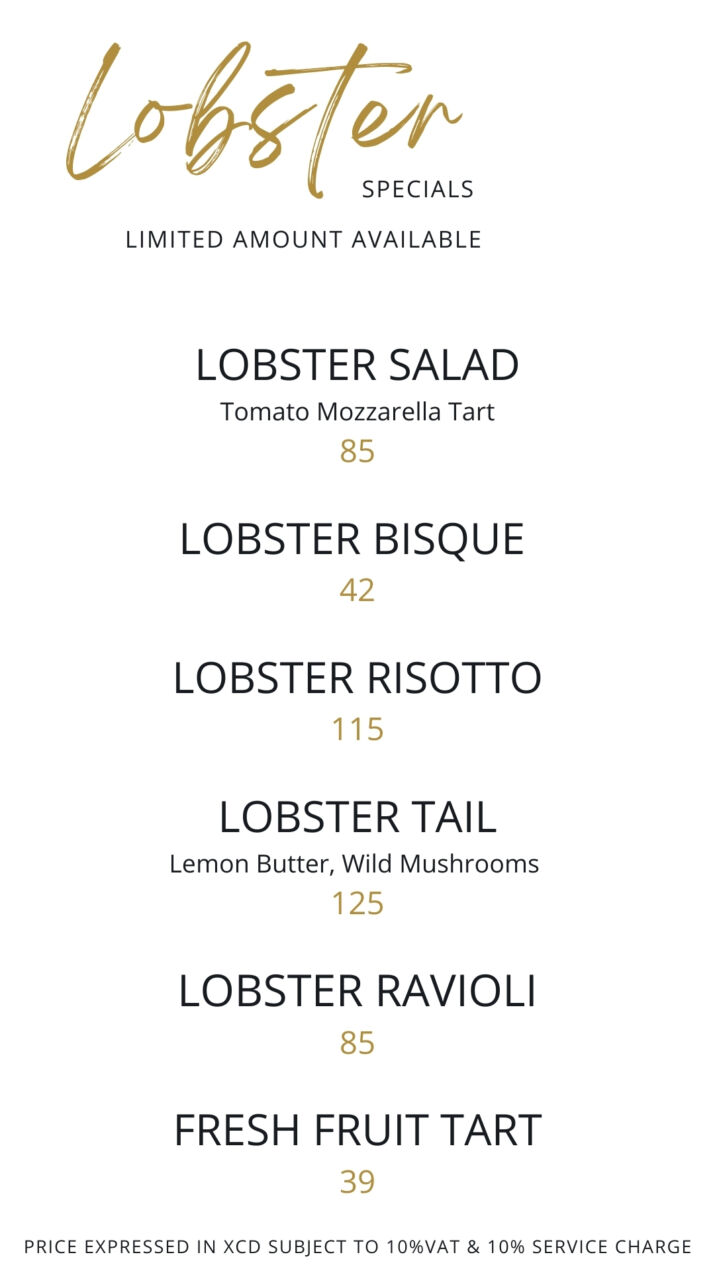Select the LOBSTER BISQUE menu item
715x1271 pixels.
pos(352,540)
